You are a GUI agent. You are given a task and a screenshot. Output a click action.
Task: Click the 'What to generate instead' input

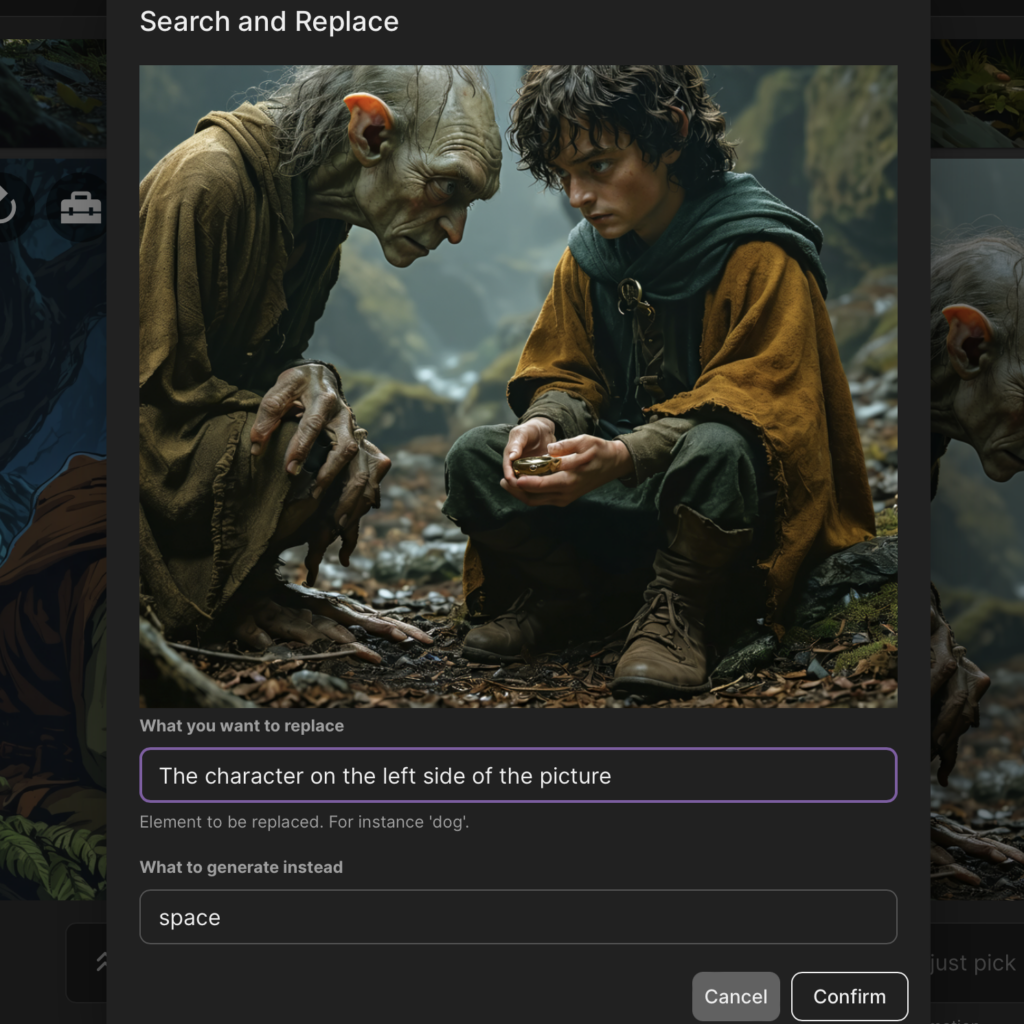point(518,917)
